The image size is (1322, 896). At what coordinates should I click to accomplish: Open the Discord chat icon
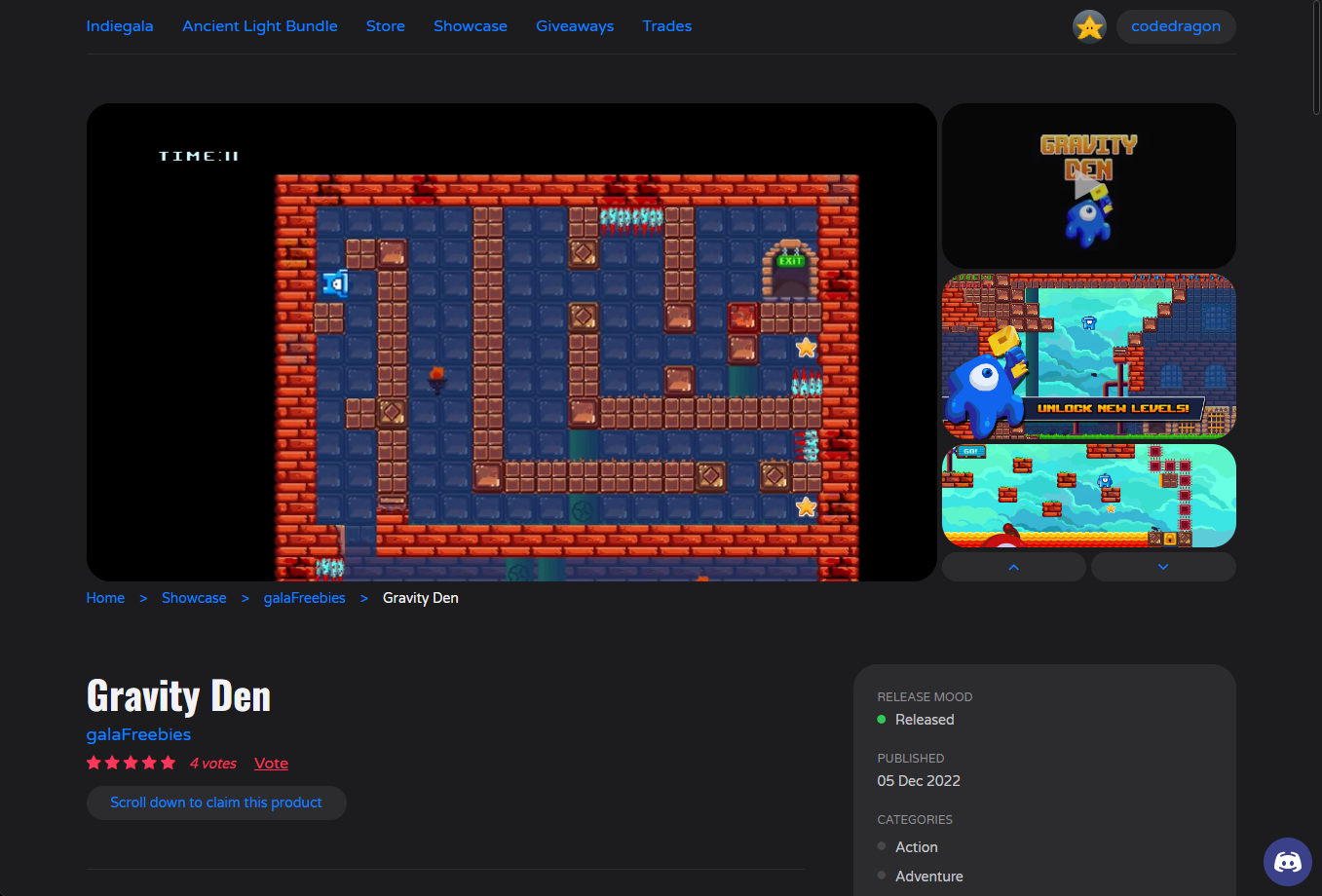coord(1288,862)
